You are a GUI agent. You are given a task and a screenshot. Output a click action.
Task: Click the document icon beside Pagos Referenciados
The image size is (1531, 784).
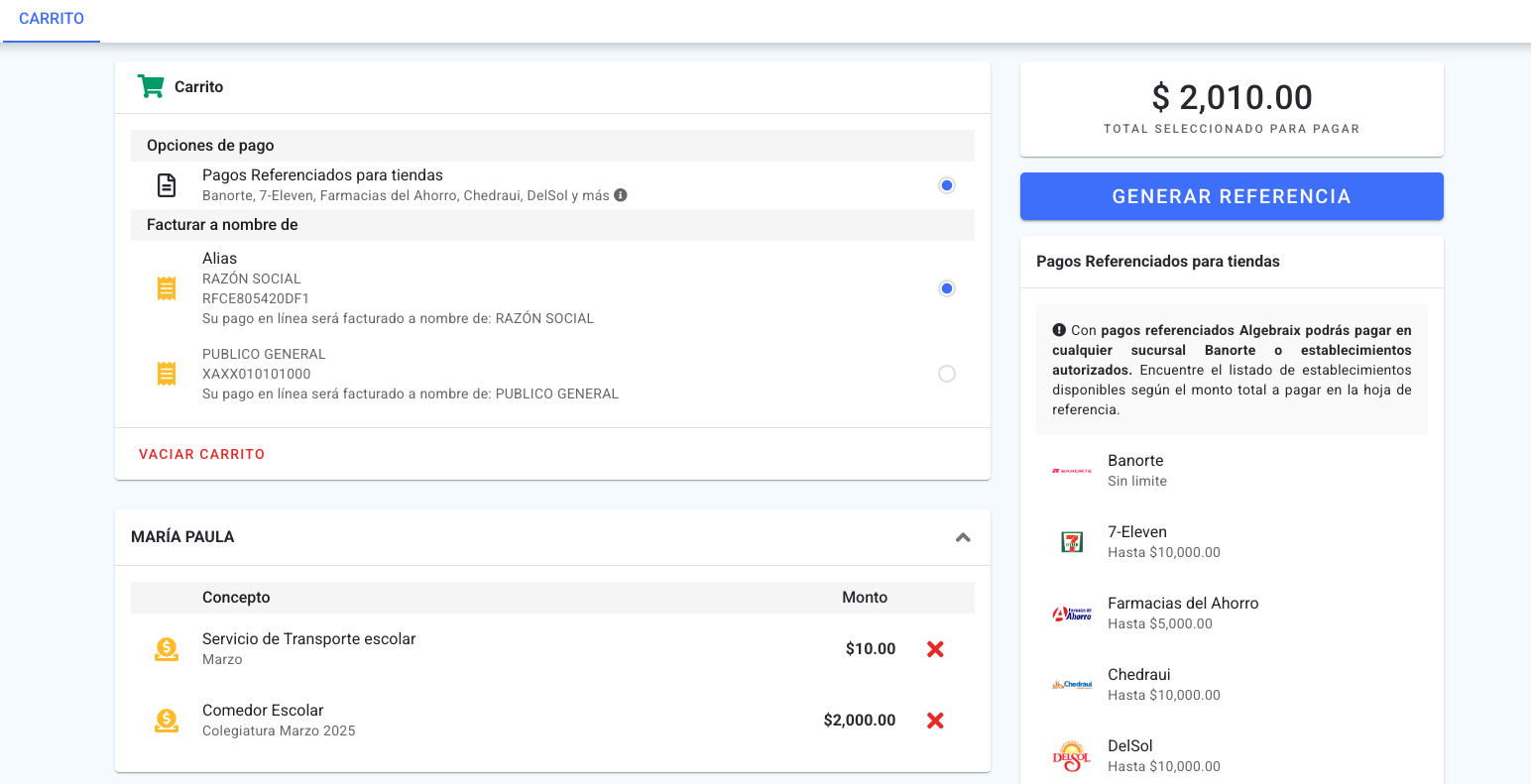click(167, 184)
